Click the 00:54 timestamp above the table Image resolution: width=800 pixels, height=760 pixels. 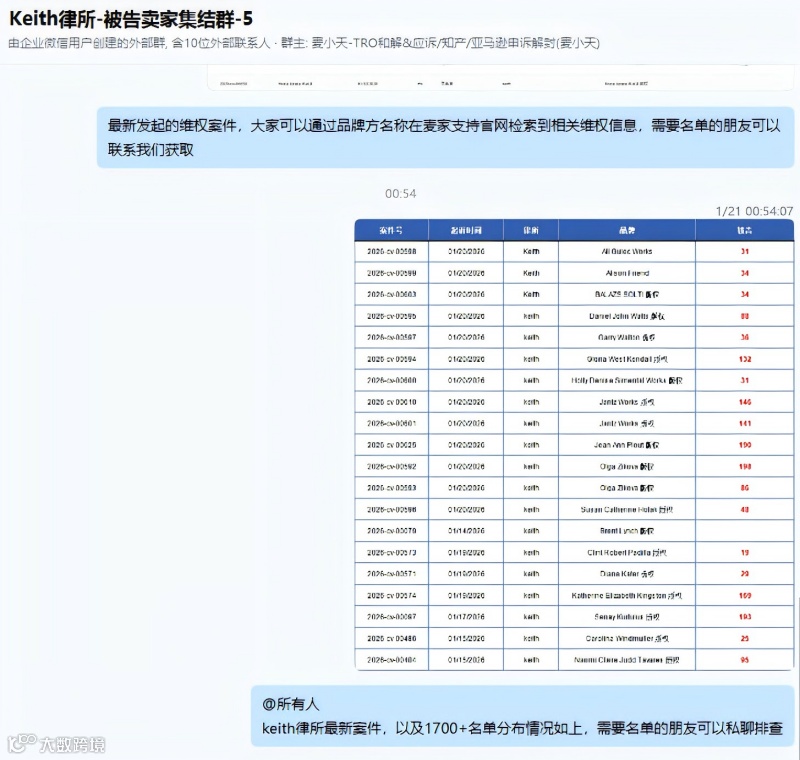[401, 193]
